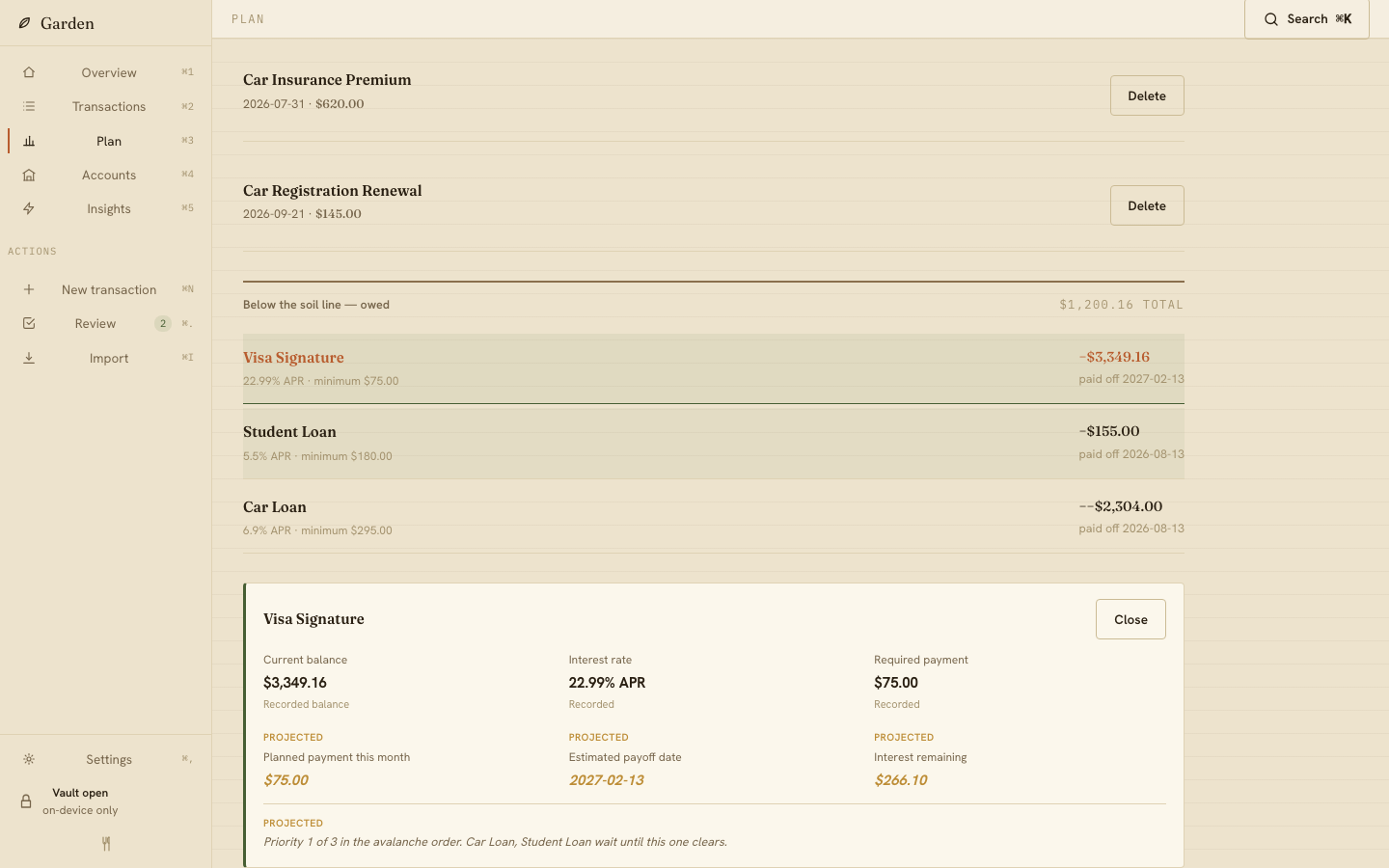Click the $2,304.00 Car Loan balance
This screenshot has width=1389, height=868.
(x=1121, y=506)
